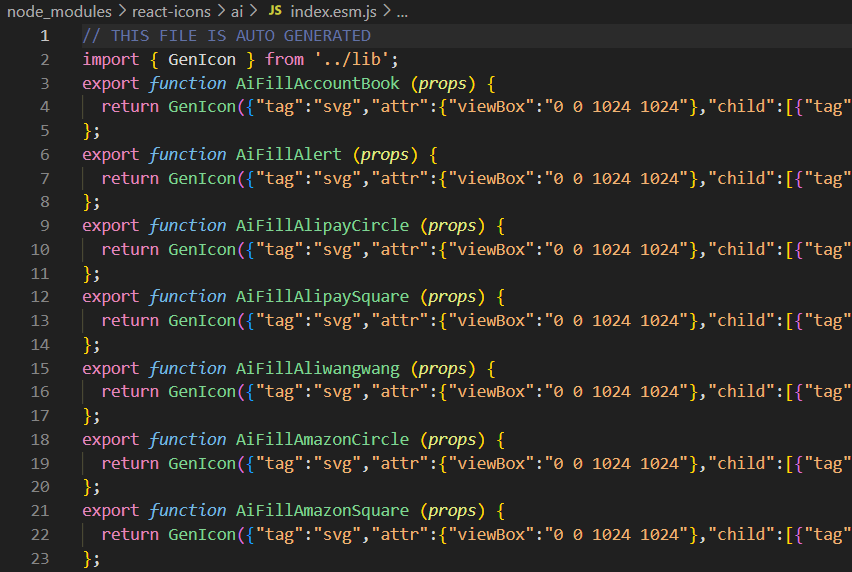Click 'export' keyword on line 3
This screenshot has height=572, width=852.
tap(111, 83)
